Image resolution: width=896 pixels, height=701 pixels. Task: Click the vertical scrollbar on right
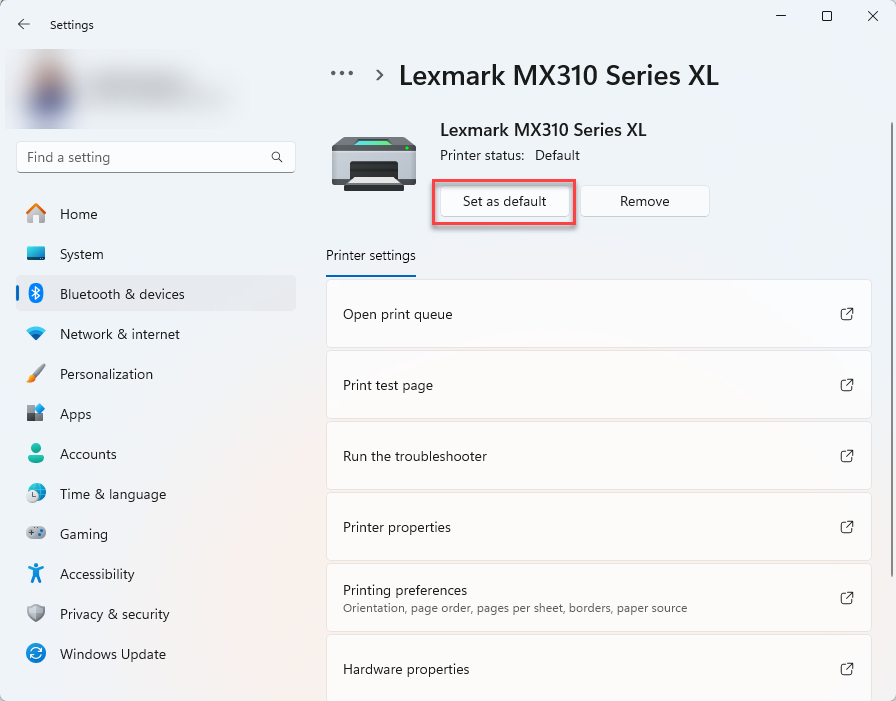coord(891,350)
